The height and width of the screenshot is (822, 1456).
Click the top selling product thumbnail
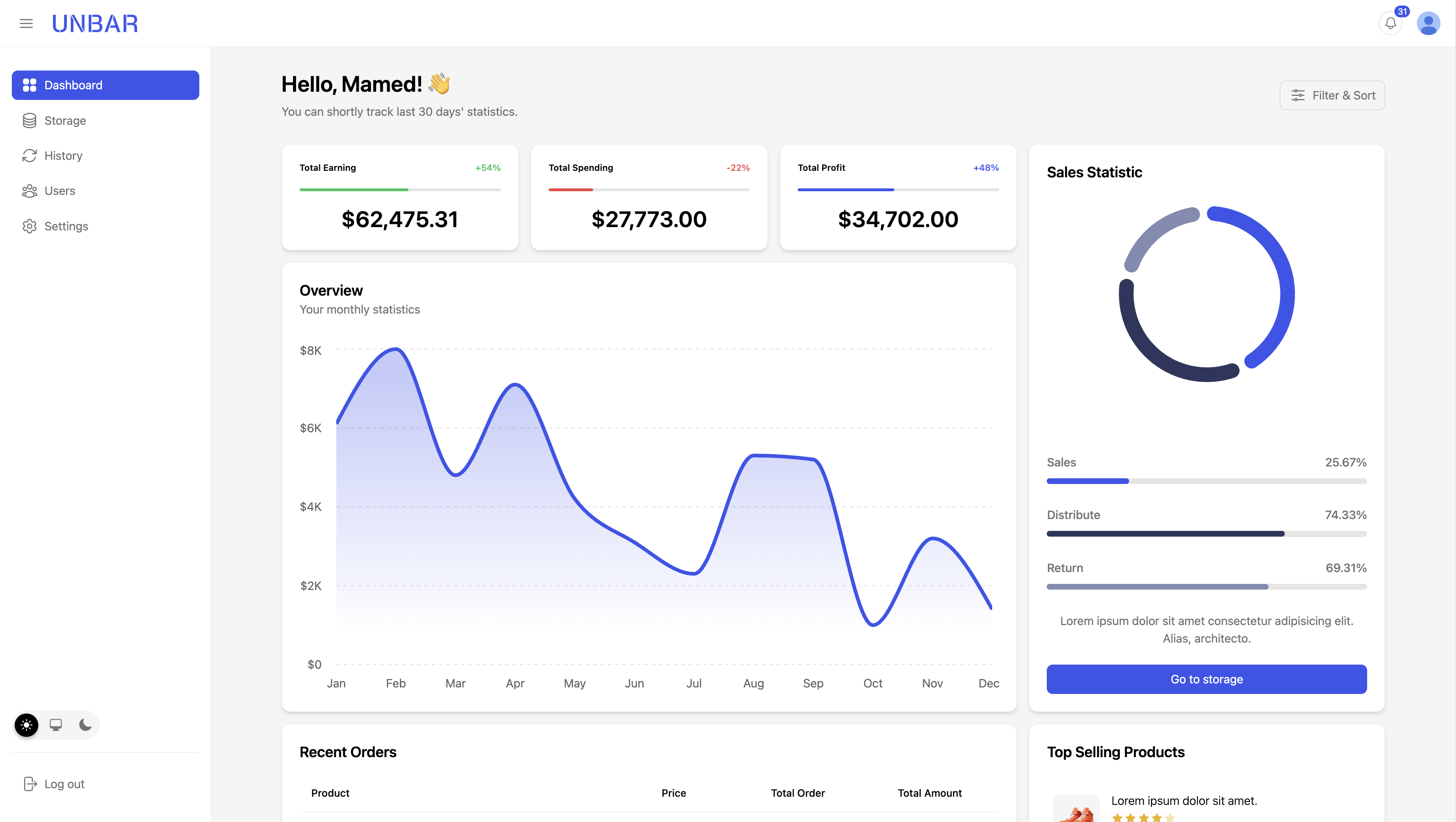tap(1076, 809)
